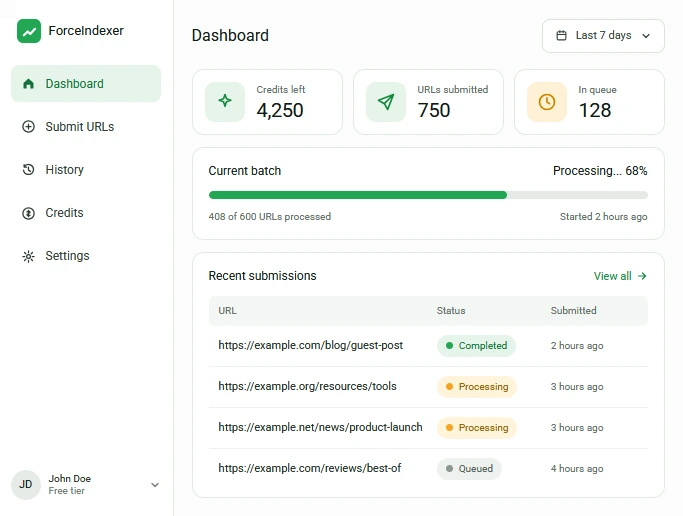Open https://example.org/resources/tools URL
This screenshot has height=516, width=683.
pyautogui.click(x=308, y=386)
